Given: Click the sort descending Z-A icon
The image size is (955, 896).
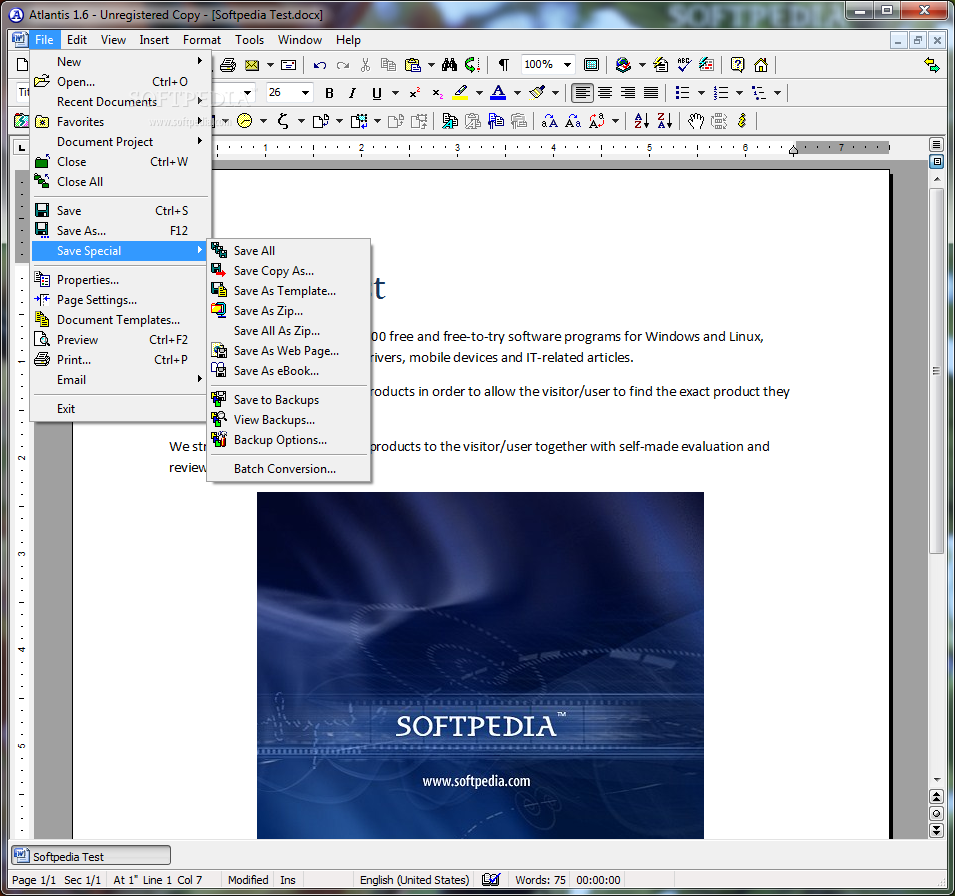Looking at the screenshot, I should (664, 121).
